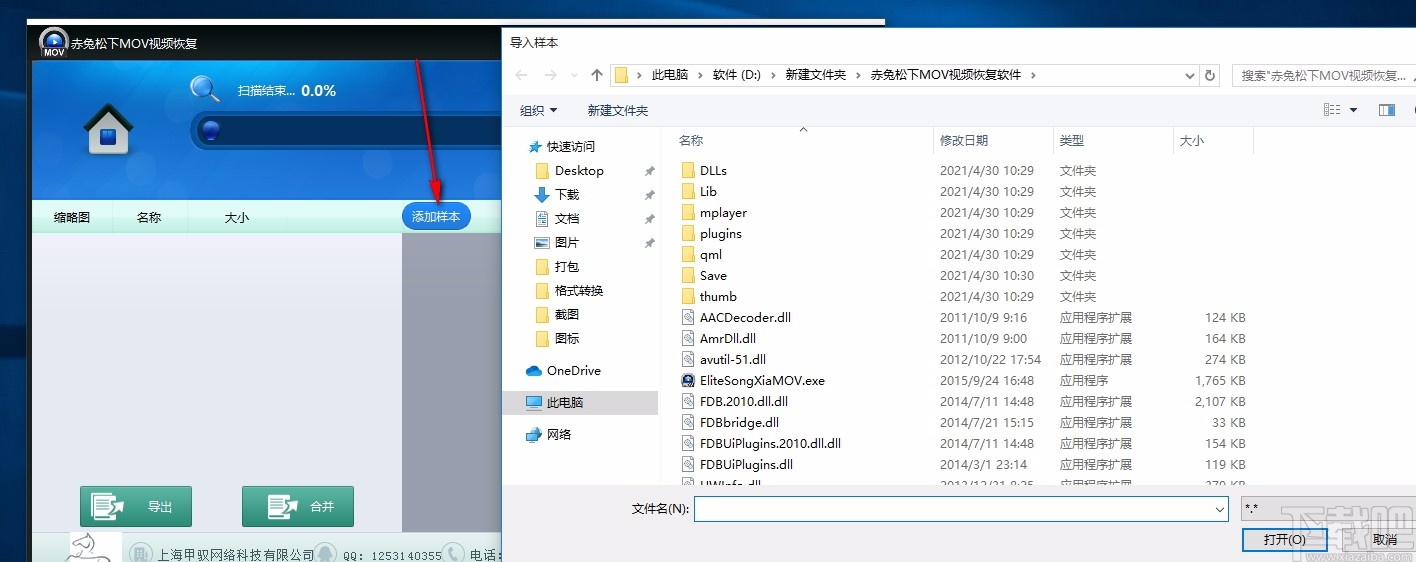1416x562 pixels.
Task: Click the MOV app logo in title bar
Action: [x=53, y=42]
